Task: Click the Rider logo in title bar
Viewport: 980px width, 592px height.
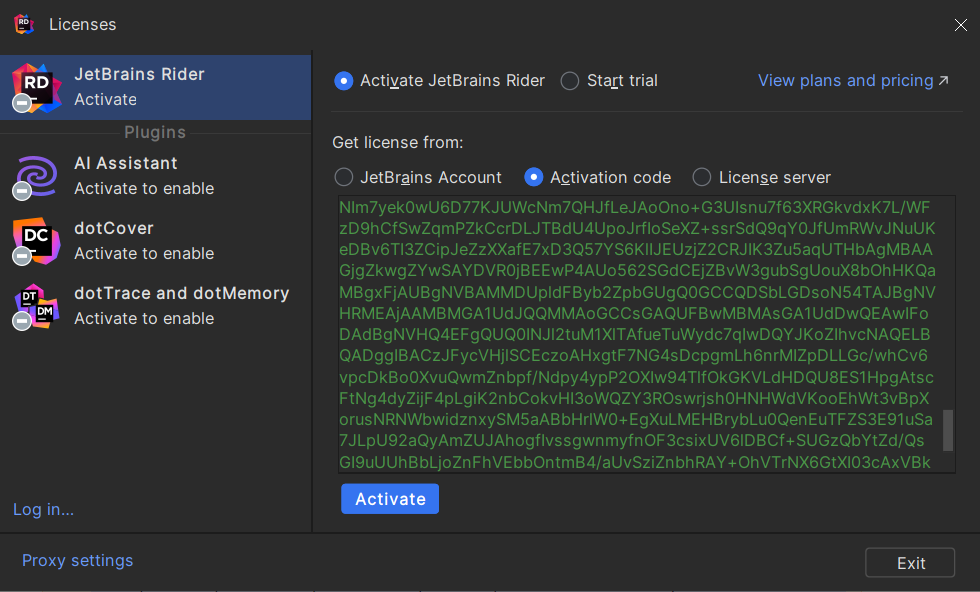Action: 24,24
